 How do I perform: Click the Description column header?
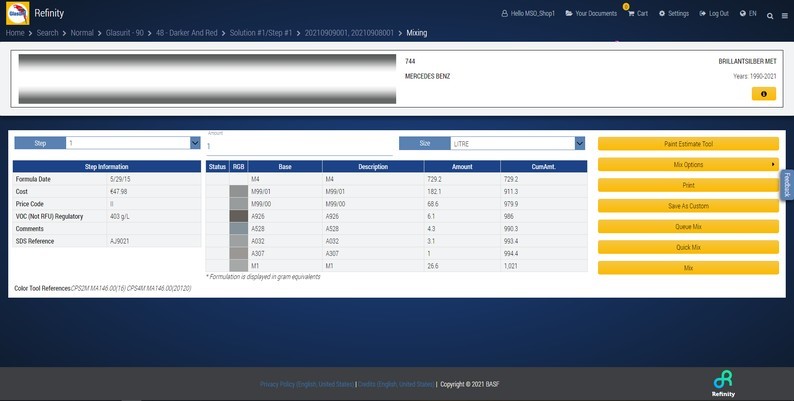[x=373, y=167]
